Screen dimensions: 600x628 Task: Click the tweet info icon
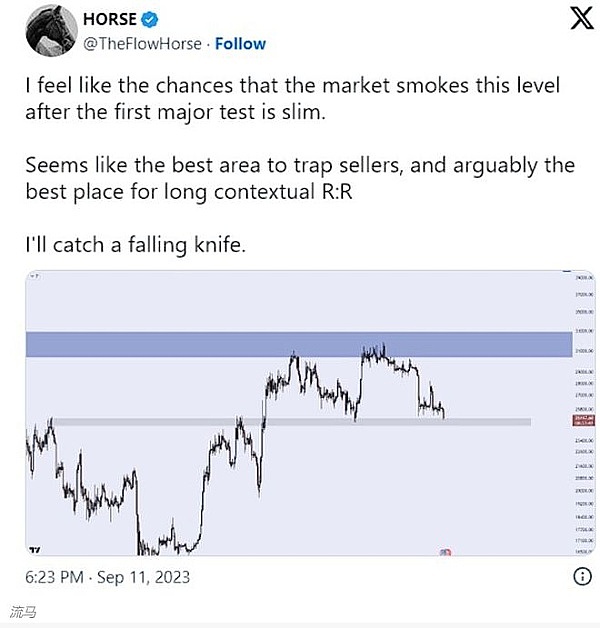pos(582,577)
